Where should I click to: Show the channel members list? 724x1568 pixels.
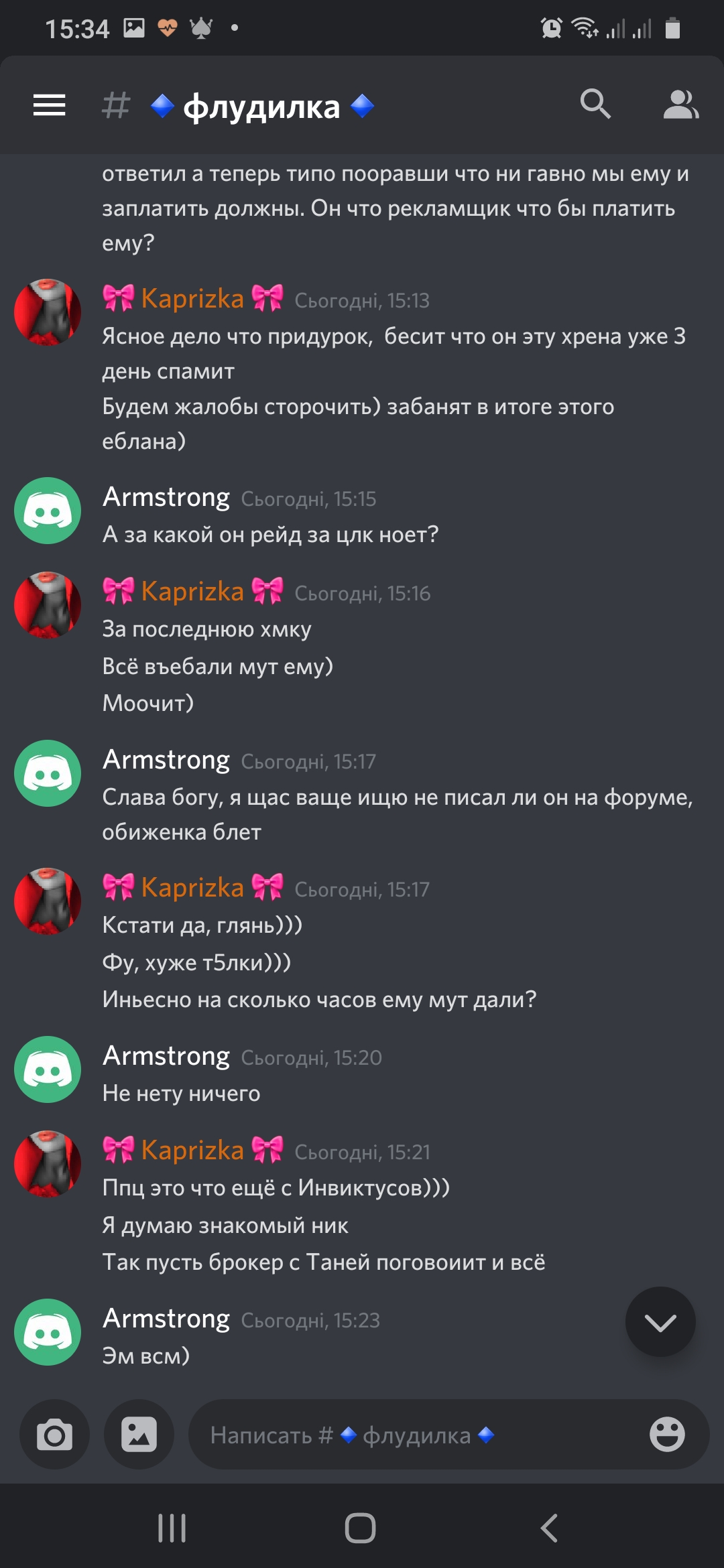point(681,105)
